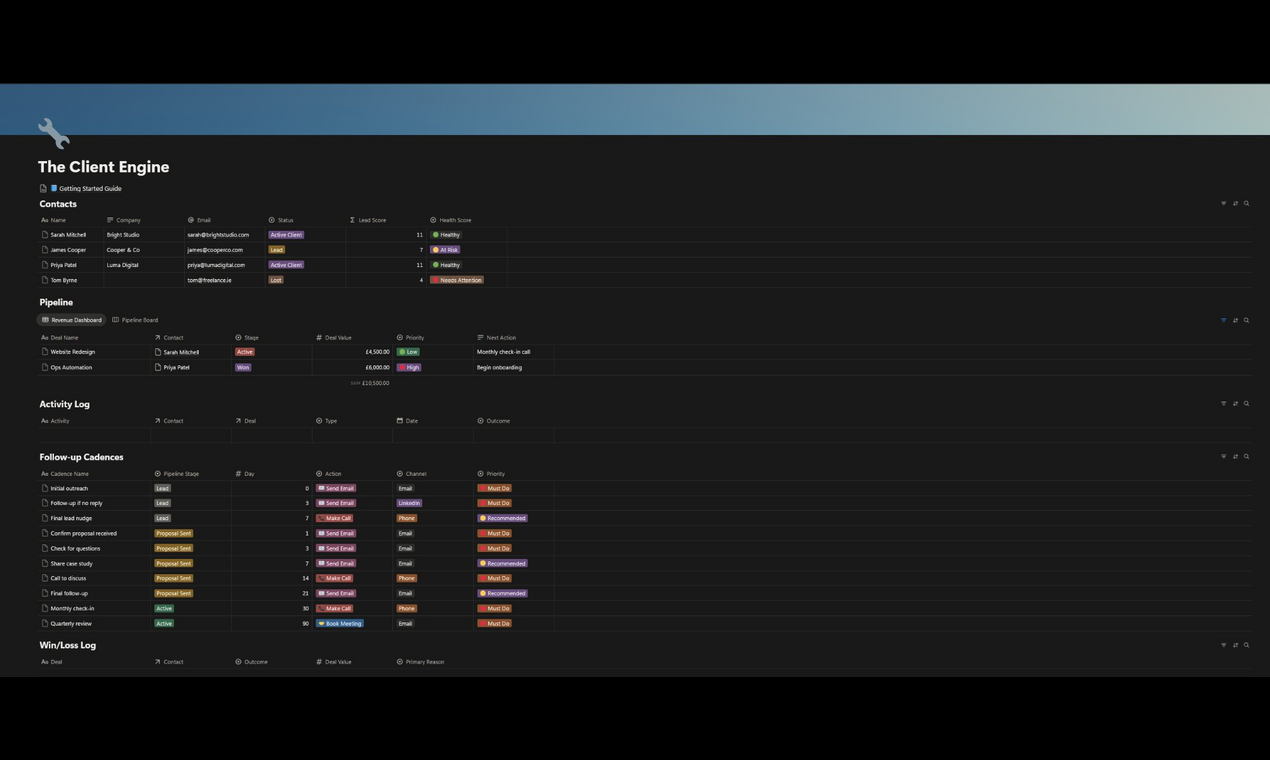Open the Email column header menu in Contacts
Screen dimensions: 1270x760
pos(199,220)
